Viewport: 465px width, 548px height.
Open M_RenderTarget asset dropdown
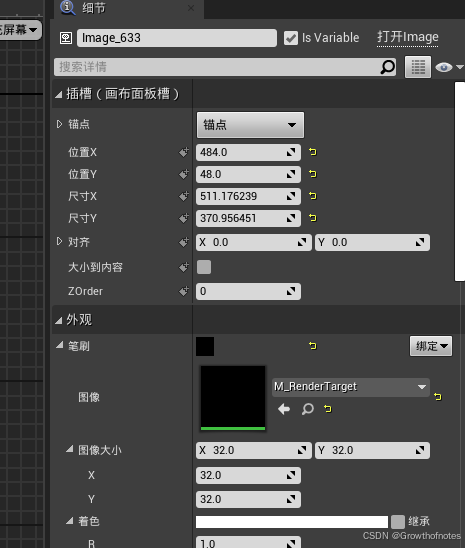point(351,387)
